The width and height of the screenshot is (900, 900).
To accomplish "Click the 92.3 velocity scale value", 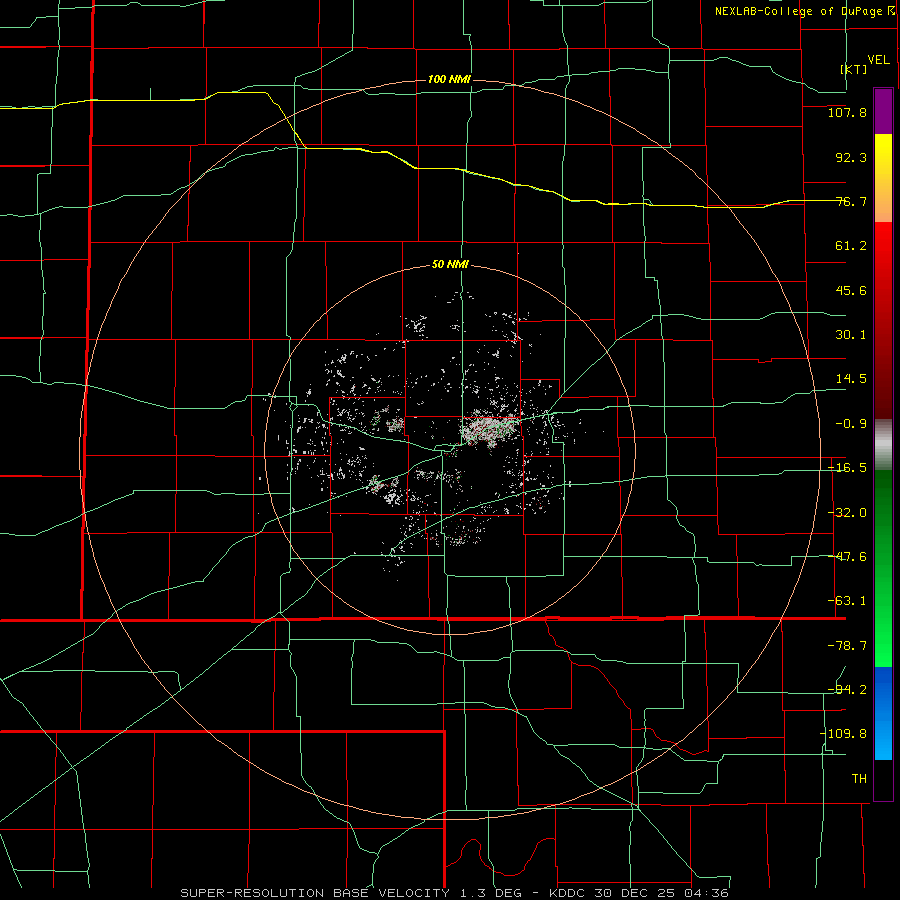I will 851,157.
